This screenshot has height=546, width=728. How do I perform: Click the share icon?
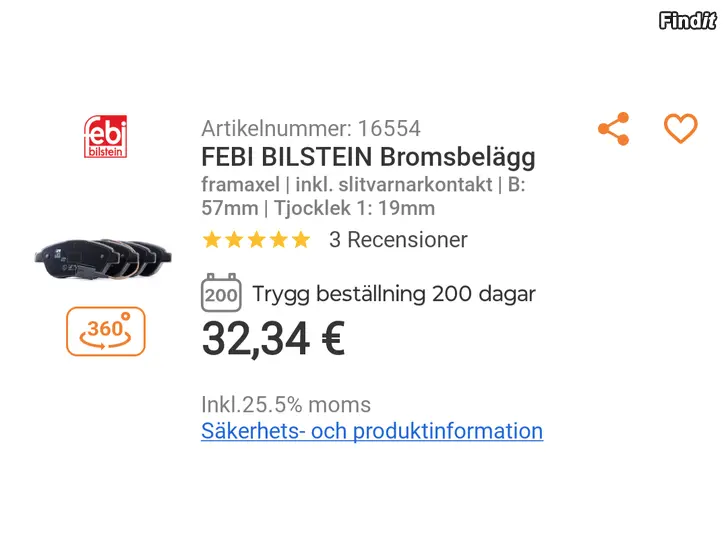coord(613,129)
